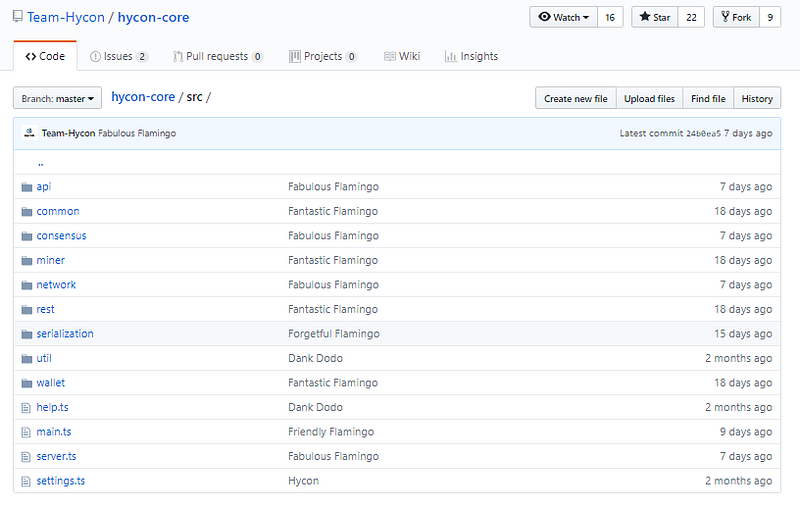Click '9 days ago' in main.ts row
Image resolution: width=800 pixels, height=515 pixels.
(746, 432)
